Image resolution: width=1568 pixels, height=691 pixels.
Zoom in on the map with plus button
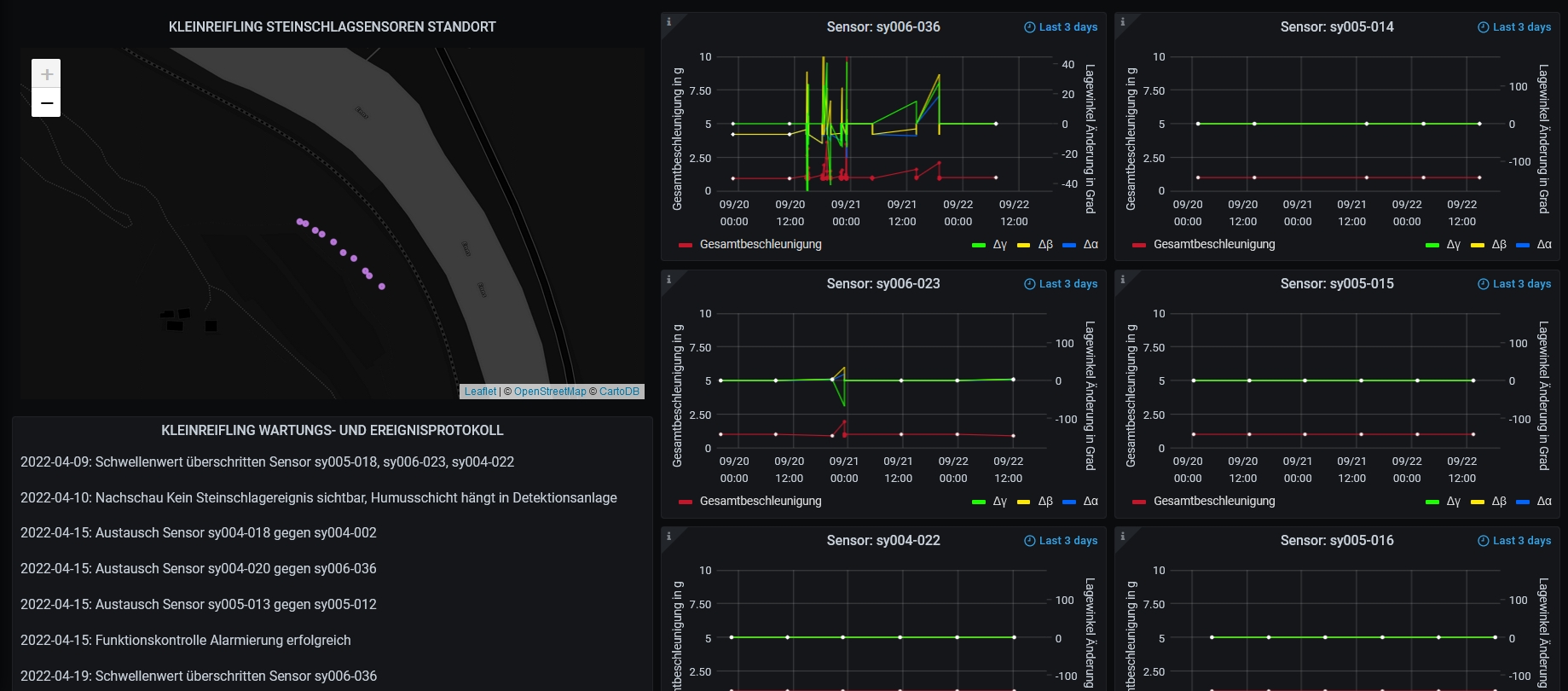click(x=46, y=74)
